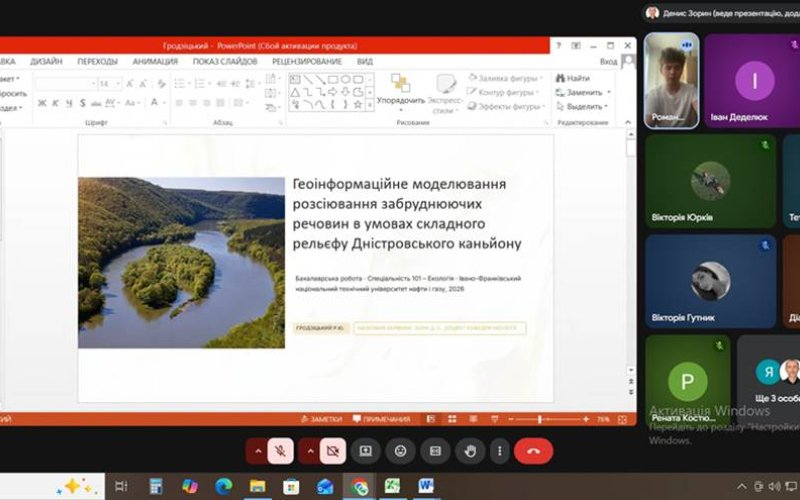This screenshot has width=800, height=500.
Task: Open Контур фигуры shape outline menu
Action: [x=504, y=92]
